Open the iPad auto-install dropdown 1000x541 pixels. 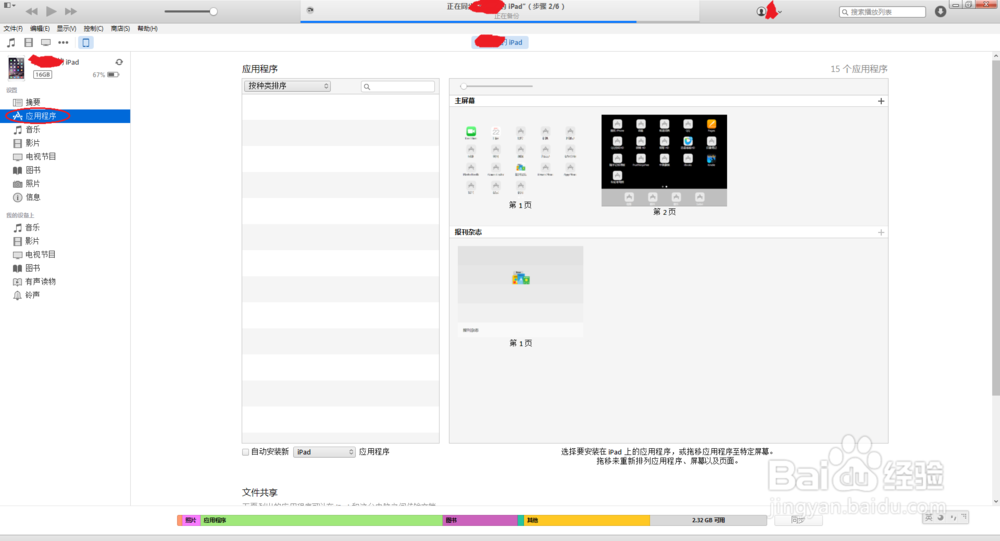click(x=324, y=452)
